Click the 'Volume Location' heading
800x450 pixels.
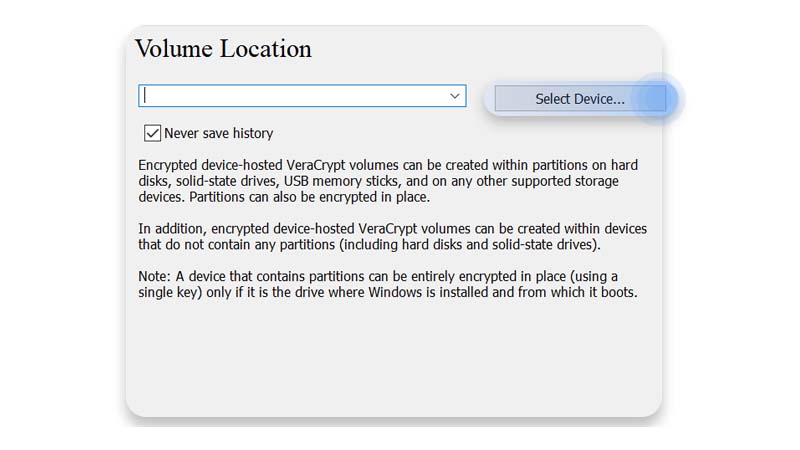click(x=223, y=49)
